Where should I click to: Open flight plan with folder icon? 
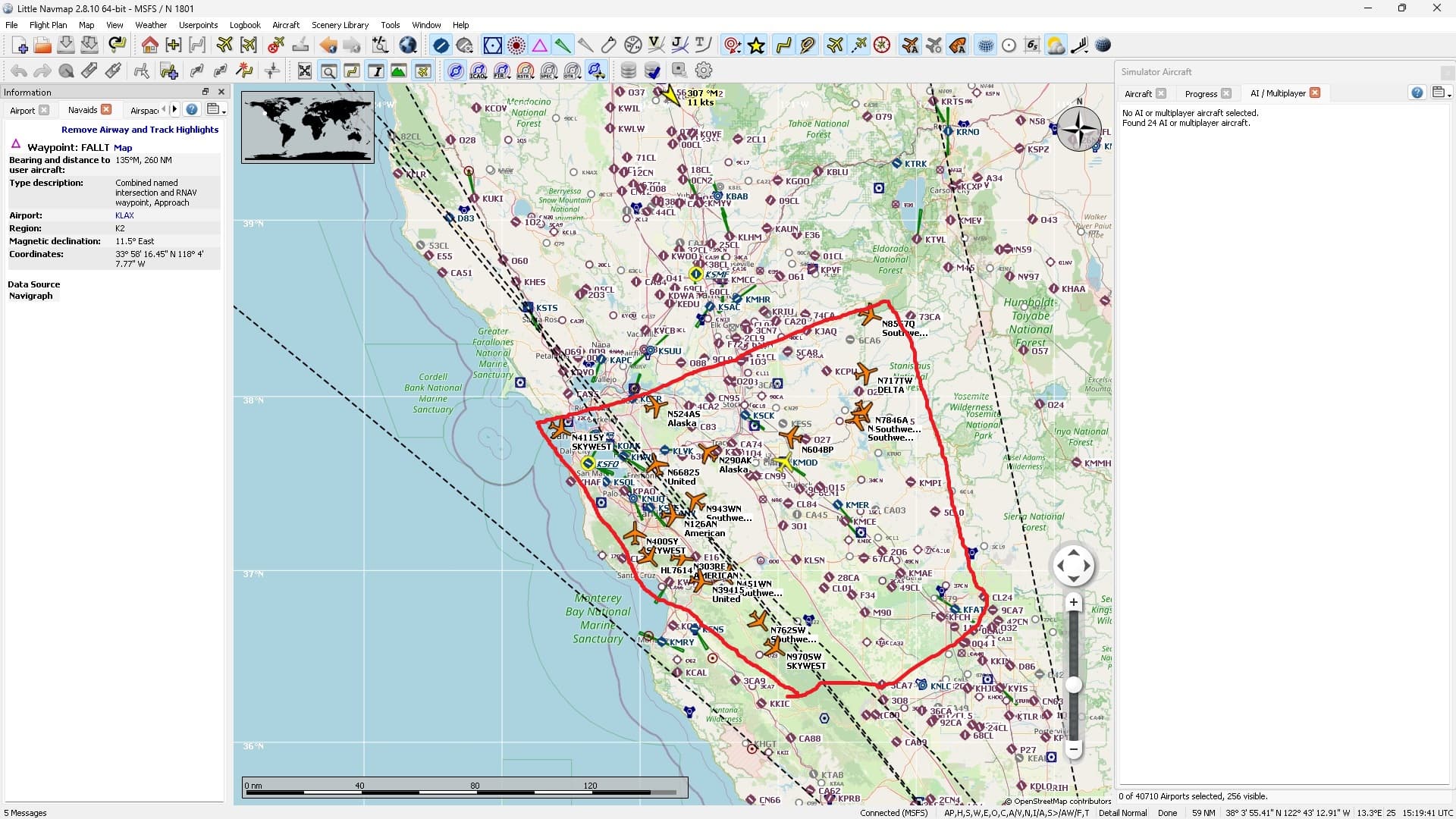42,45
